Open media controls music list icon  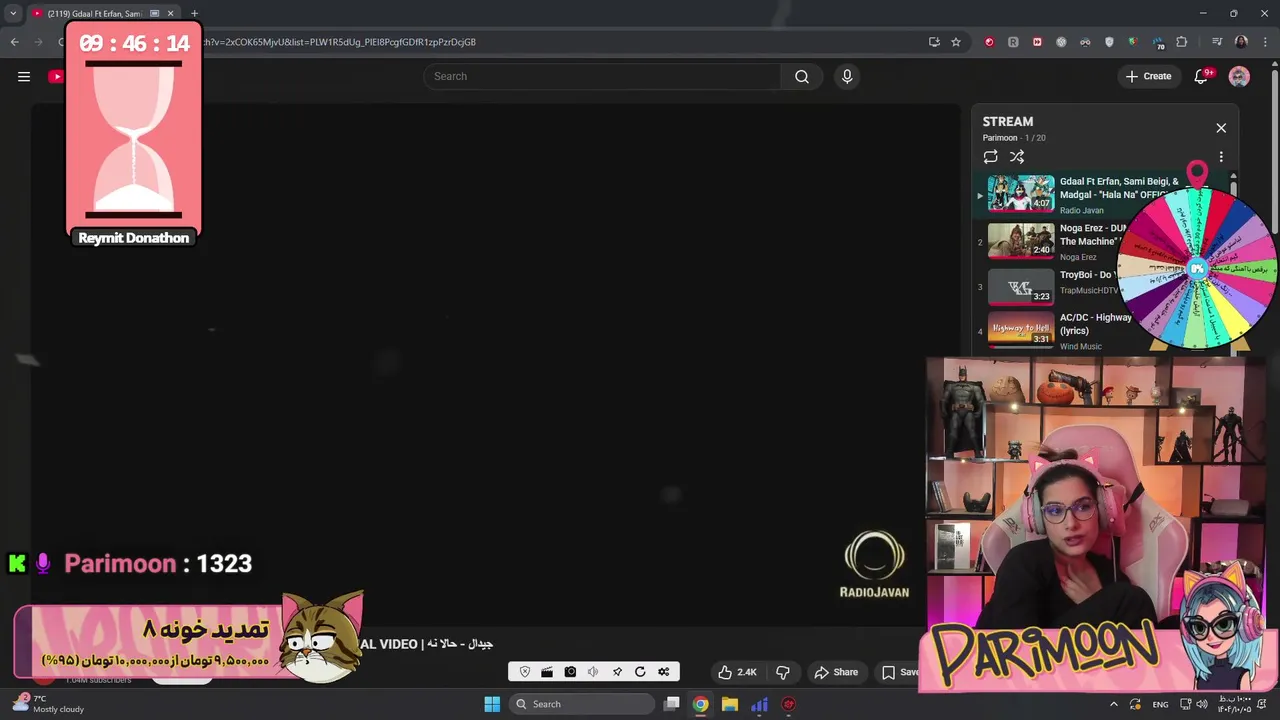(1217, 42)
